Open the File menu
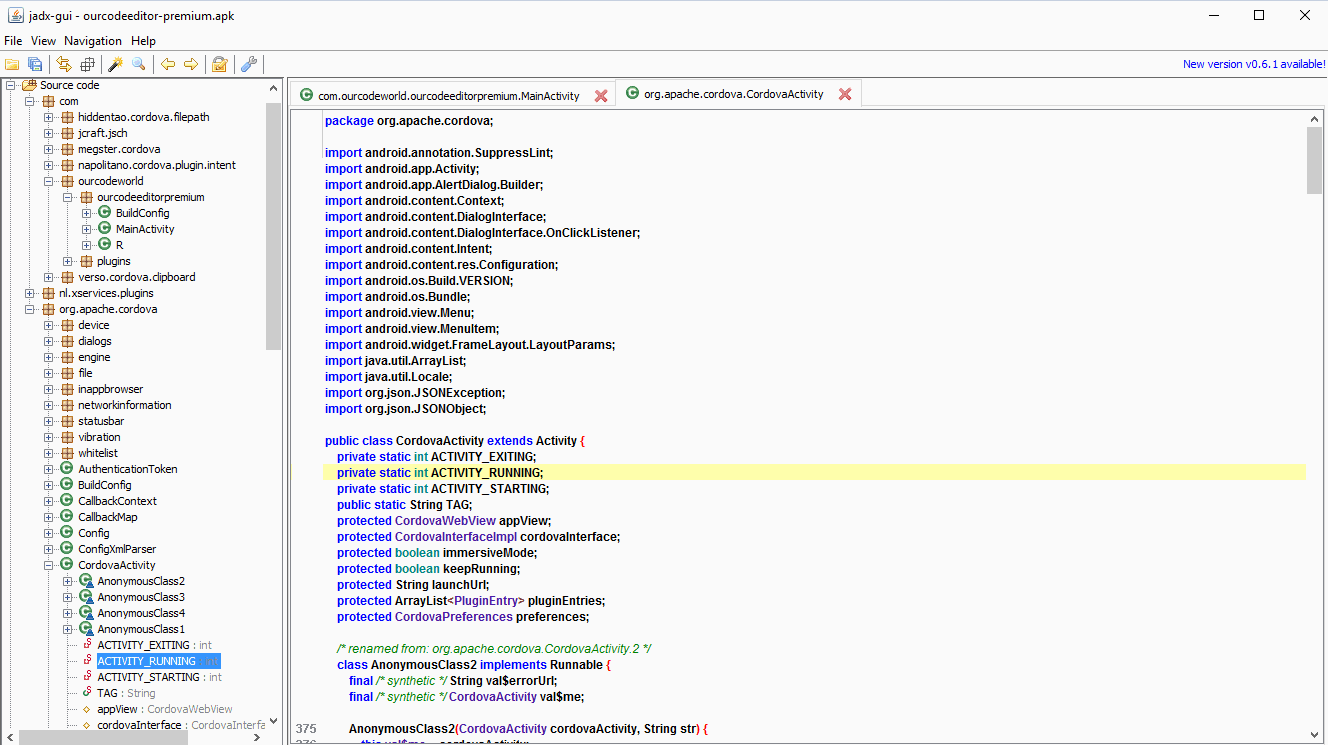The width and height of the screenshot is (1328, 745). pyautogui.click(x=13, y=41)
